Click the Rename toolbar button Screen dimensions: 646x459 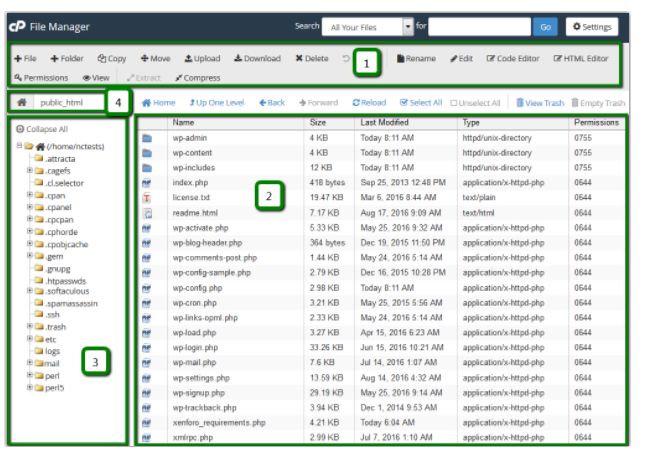pos(416,59)
